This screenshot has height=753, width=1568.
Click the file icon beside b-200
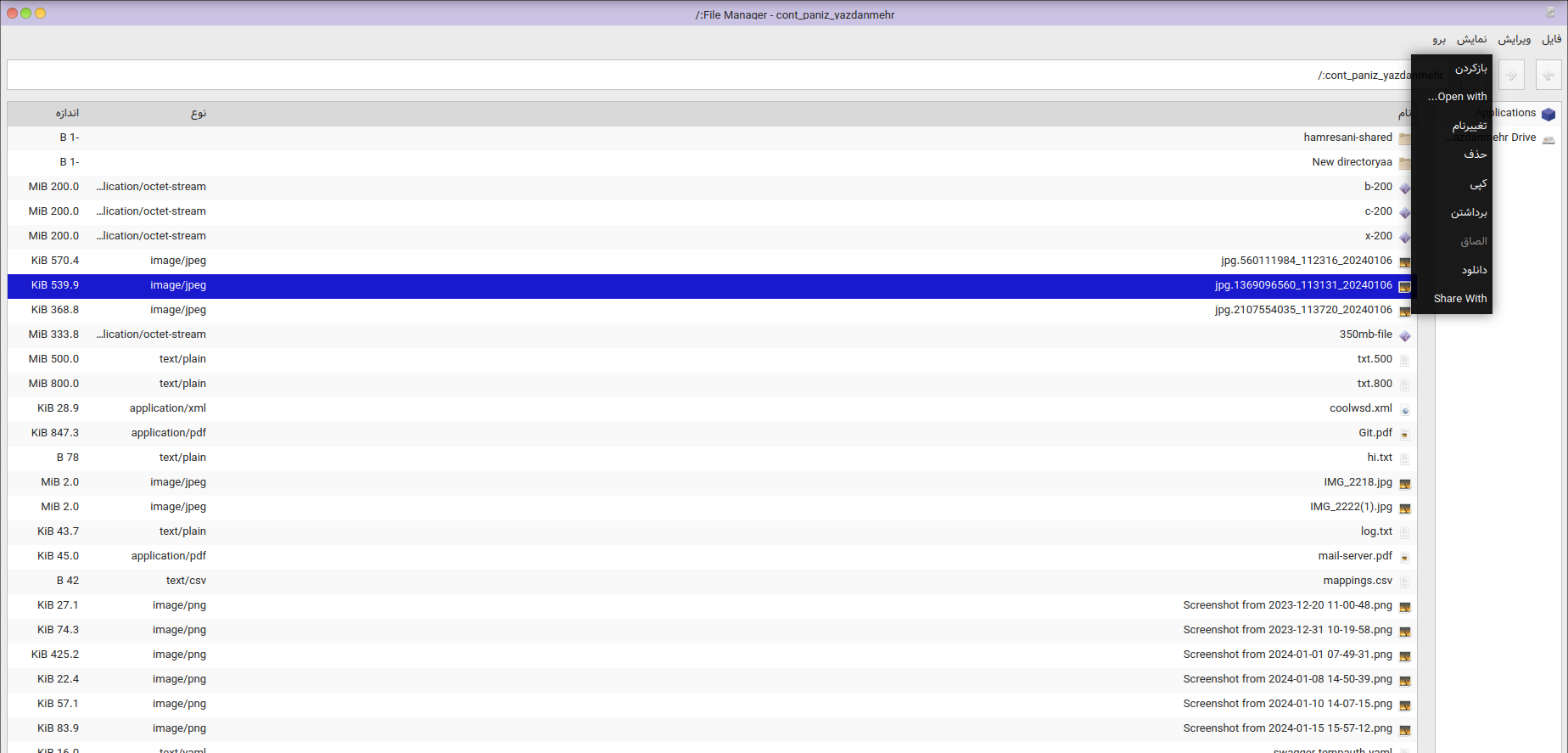click(x=1405, y=188)
